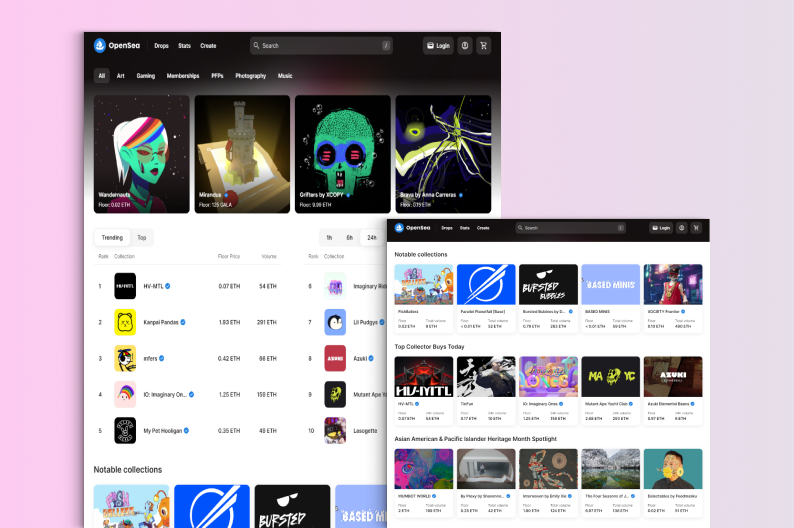This screenshot has height=528, width=794.
Task: Open the Drops menu in the smaller window
Action: (x=447, y=228)
